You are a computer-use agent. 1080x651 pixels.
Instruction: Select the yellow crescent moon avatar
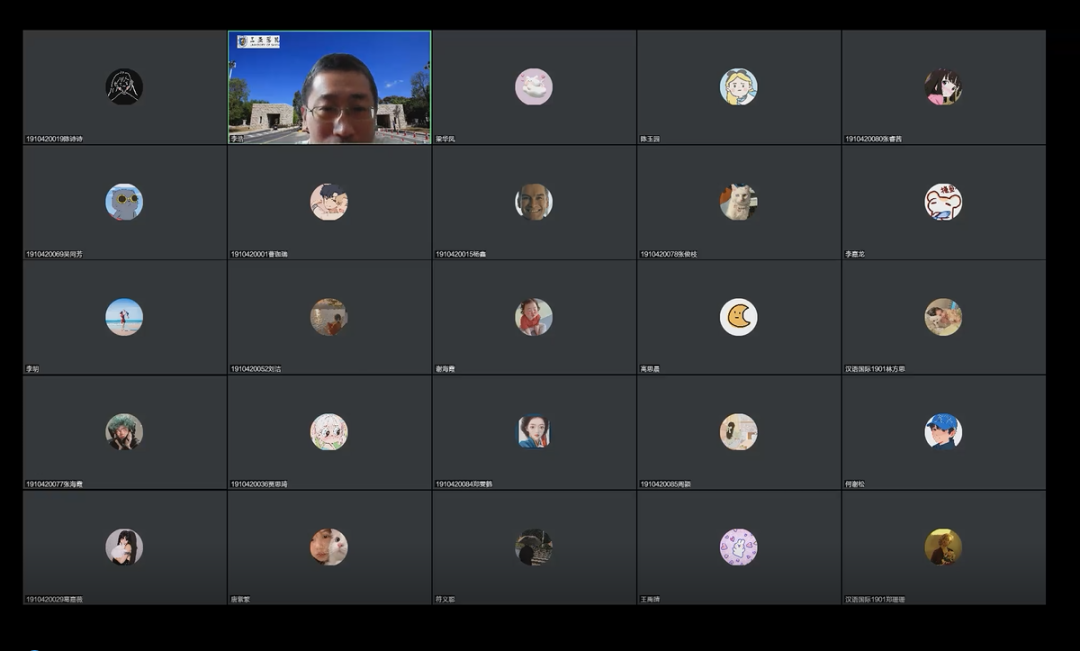click(738, 317)
